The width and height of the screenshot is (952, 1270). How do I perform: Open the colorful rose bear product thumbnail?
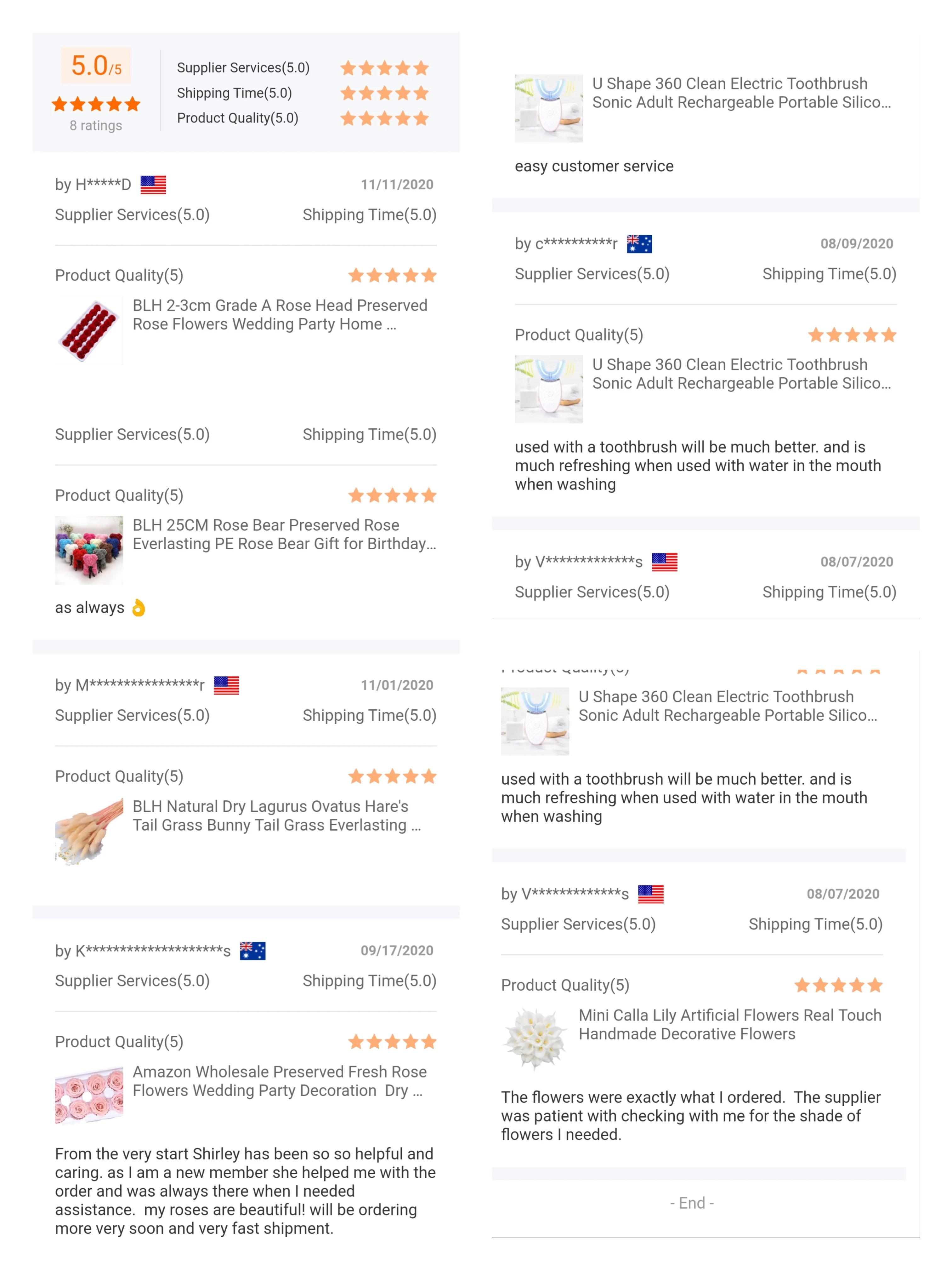(89, 549)
